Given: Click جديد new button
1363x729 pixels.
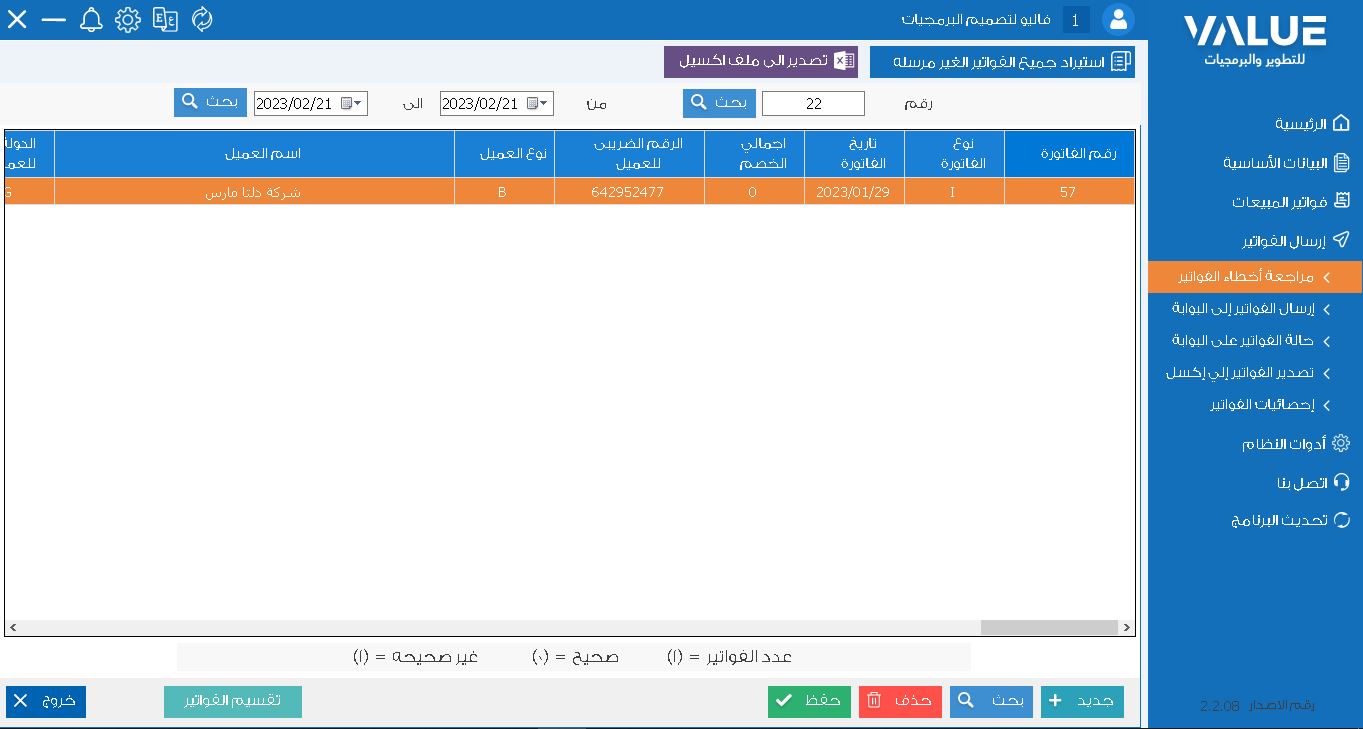Looking at the screenshot, I should point(1082,701).
